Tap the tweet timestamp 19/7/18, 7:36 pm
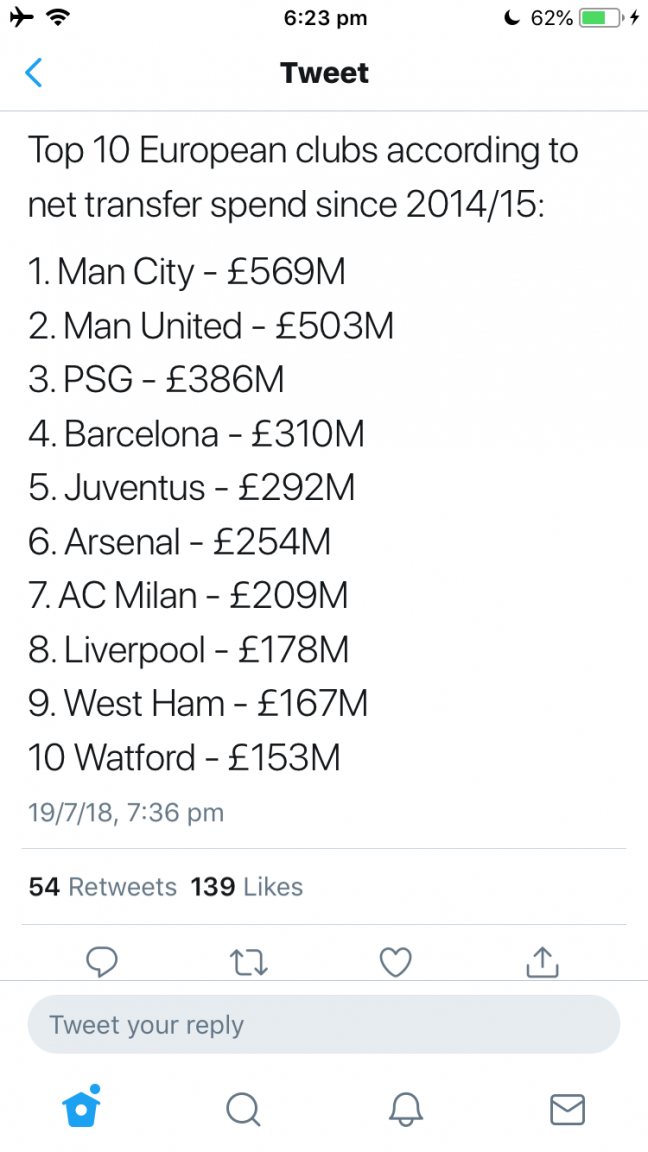 click(126, 813)
